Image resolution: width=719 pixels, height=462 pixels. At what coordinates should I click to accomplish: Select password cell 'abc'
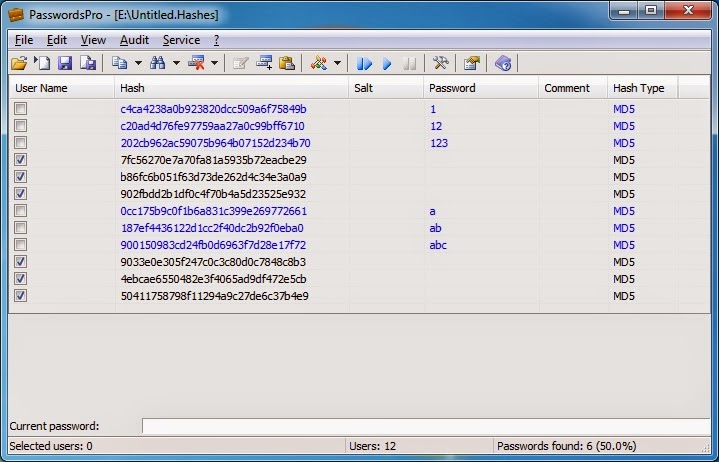click(438, 245)
